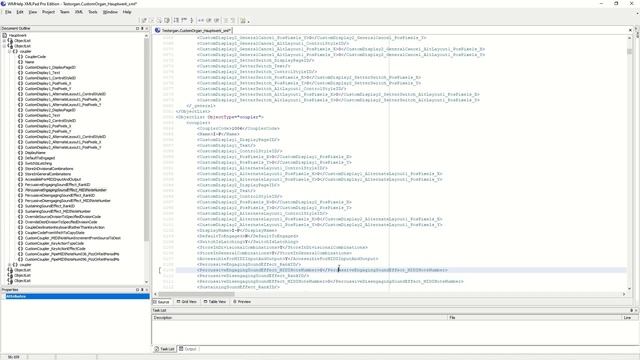This screenshot has height=360, width=640.
Task: Click the editor scroll-right arrow
Action: [x=624, y=294]
